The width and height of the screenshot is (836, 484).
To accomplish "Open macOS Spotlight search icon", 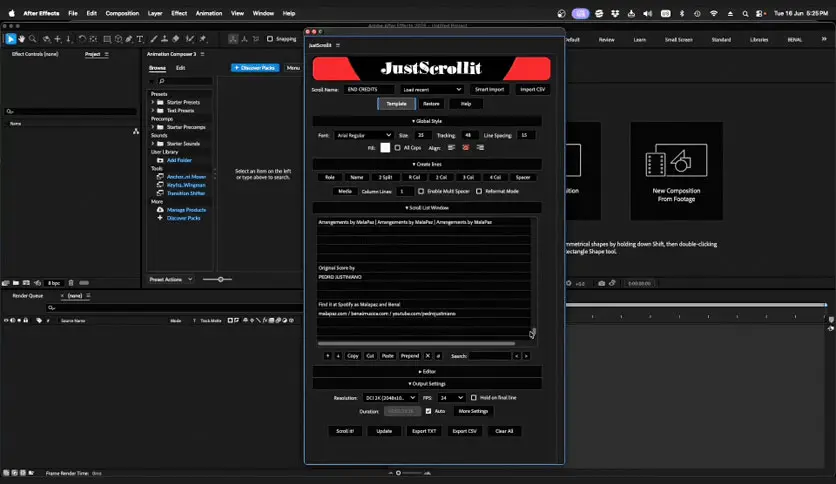I will click(745, 13).
